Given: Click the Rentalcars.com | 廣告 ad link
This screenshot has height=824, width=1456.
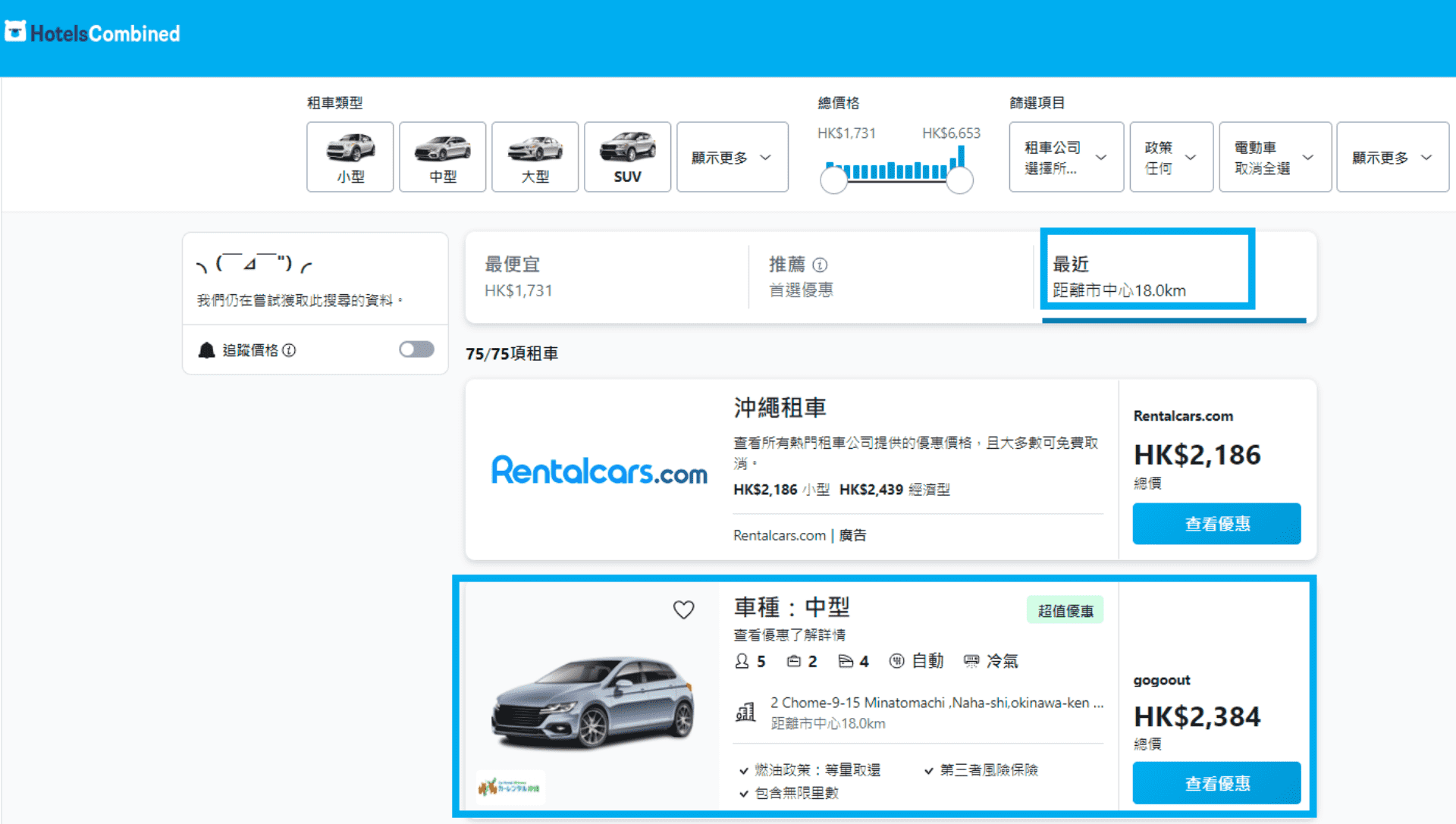Looking at the screenshot, I should coord(799,535).
